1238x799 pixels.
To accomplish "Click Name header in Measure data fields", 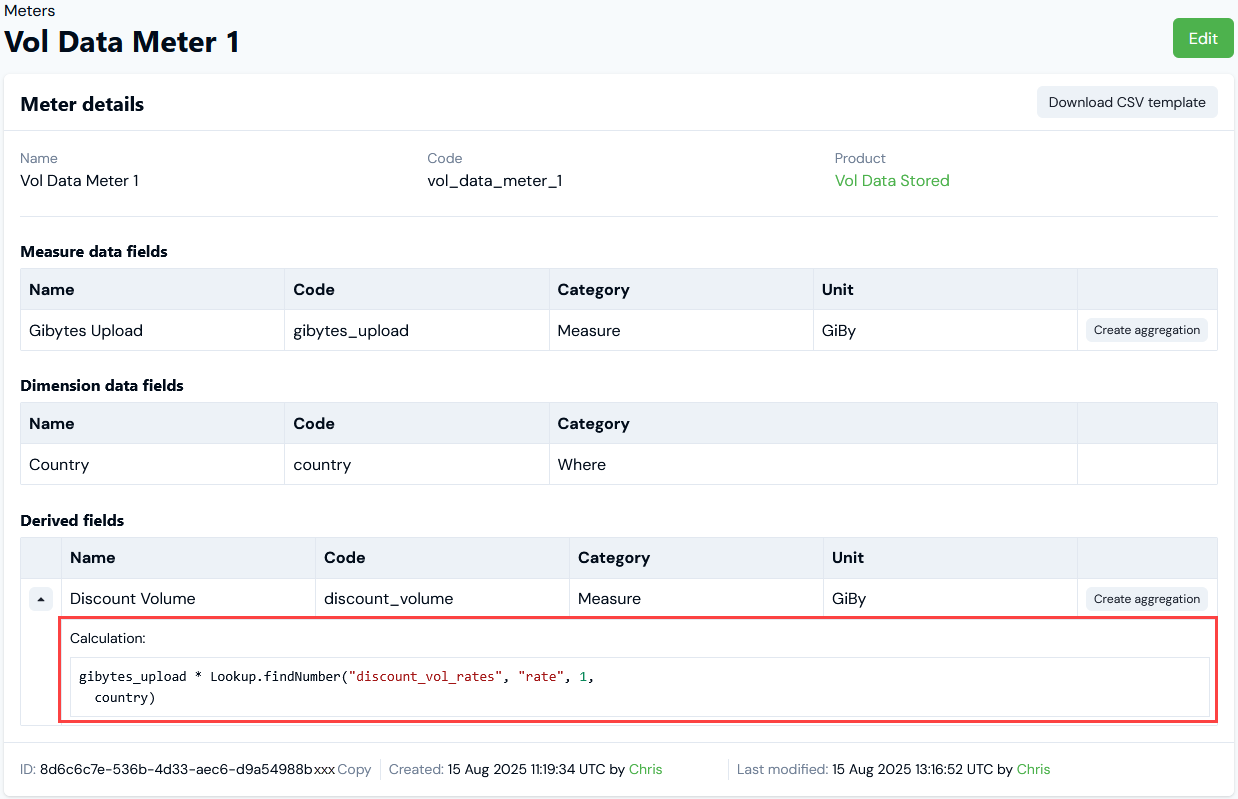I will pos(52,290).
